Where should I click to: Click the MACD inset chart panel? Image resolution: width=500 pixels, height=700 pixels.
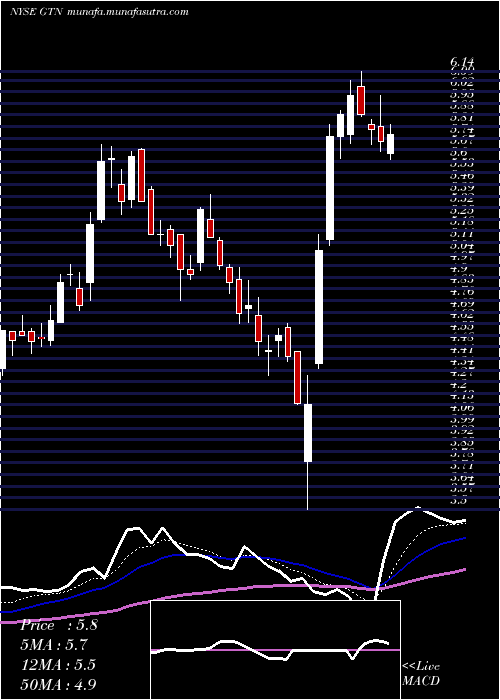click(275, 650)
